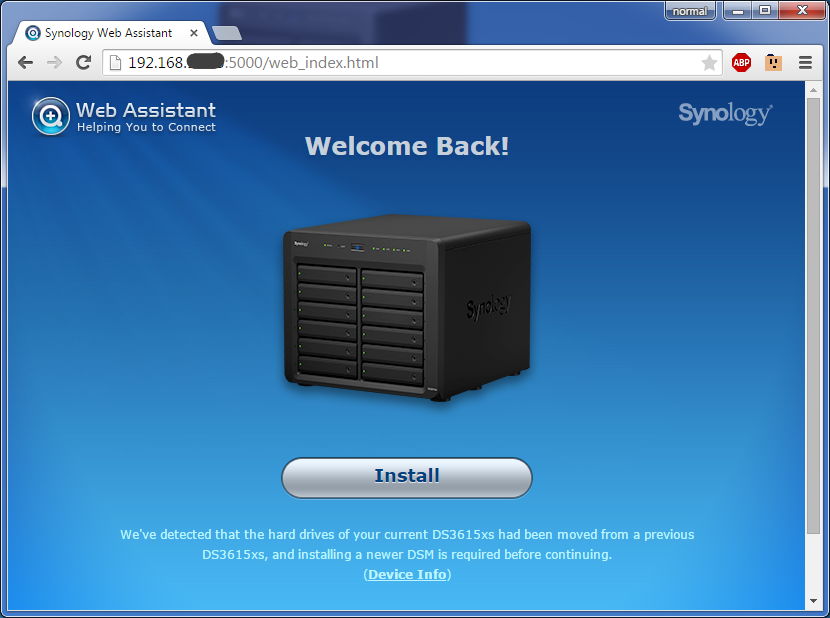Click the scrollbar up arrow
The height and width of the screenshot is (618, 830).
click(813, 91)
